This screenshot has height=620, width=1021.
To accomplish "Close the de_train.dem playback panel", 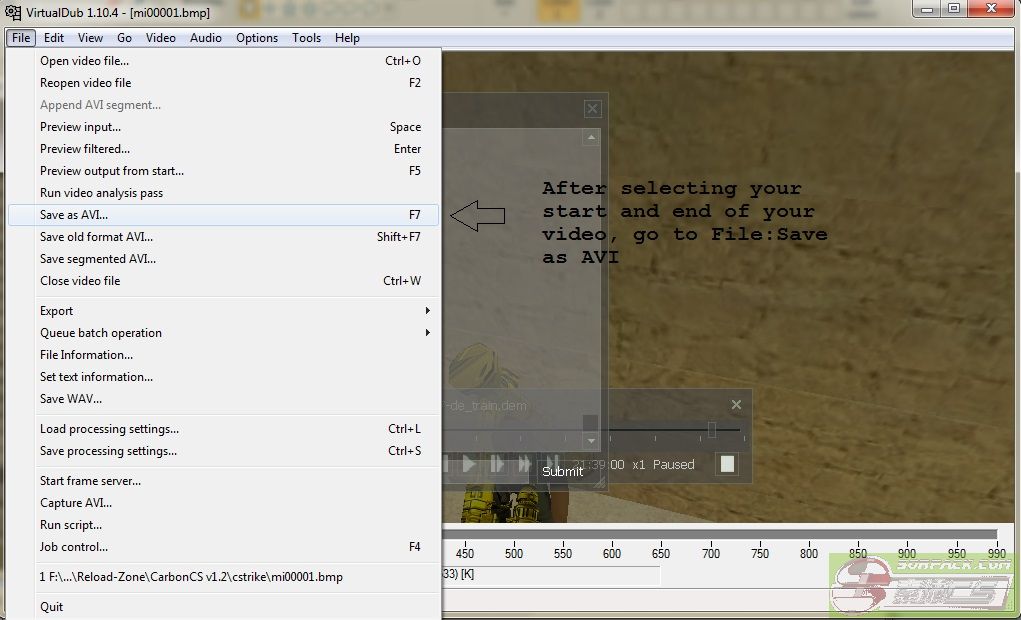I will (736, 405).
